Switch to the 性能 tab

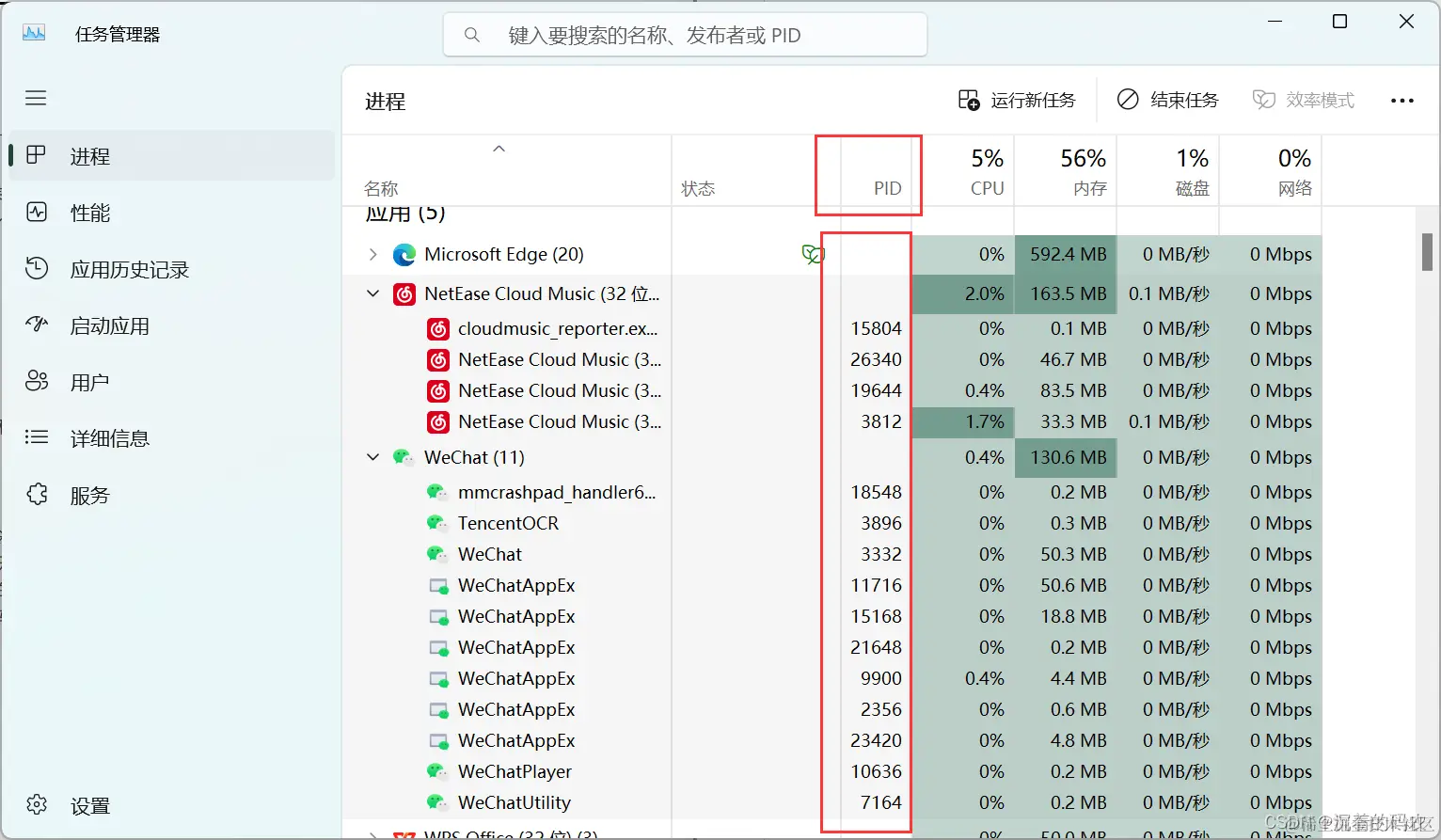pyautogui.click(x=172, y=213)
